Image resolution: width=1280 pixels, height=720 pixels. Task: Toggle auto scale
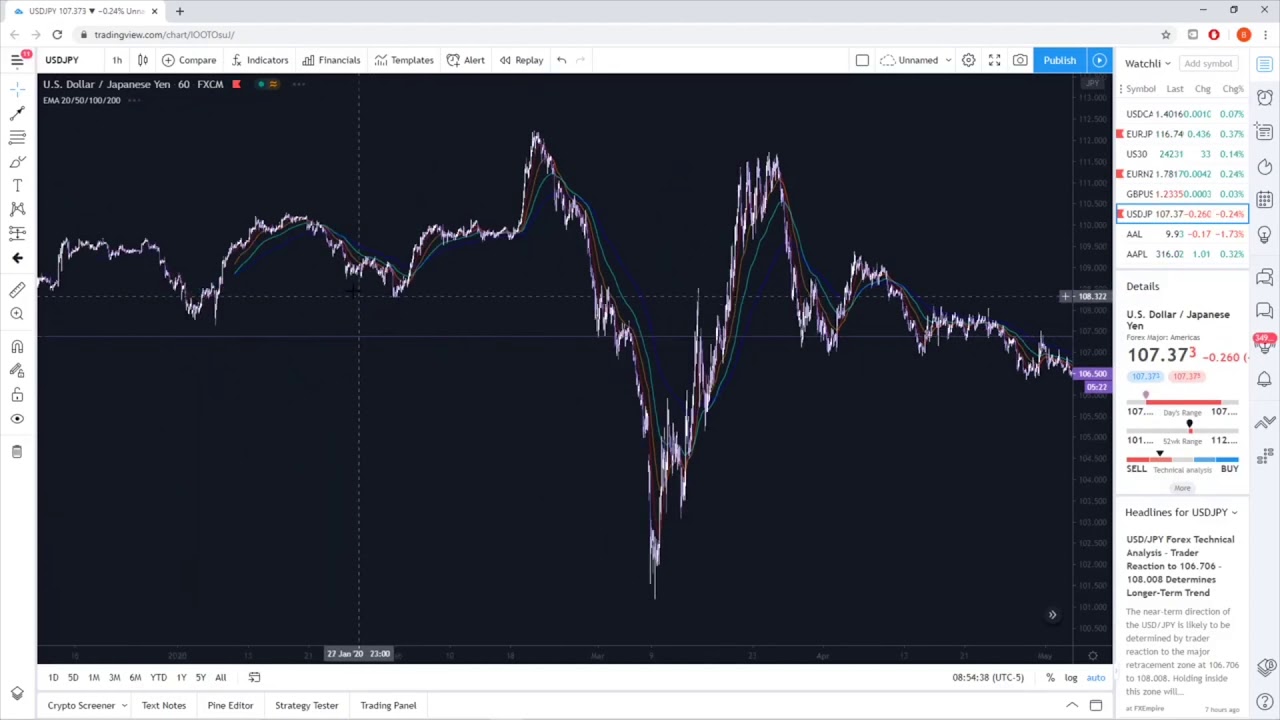click(1096, 678)
